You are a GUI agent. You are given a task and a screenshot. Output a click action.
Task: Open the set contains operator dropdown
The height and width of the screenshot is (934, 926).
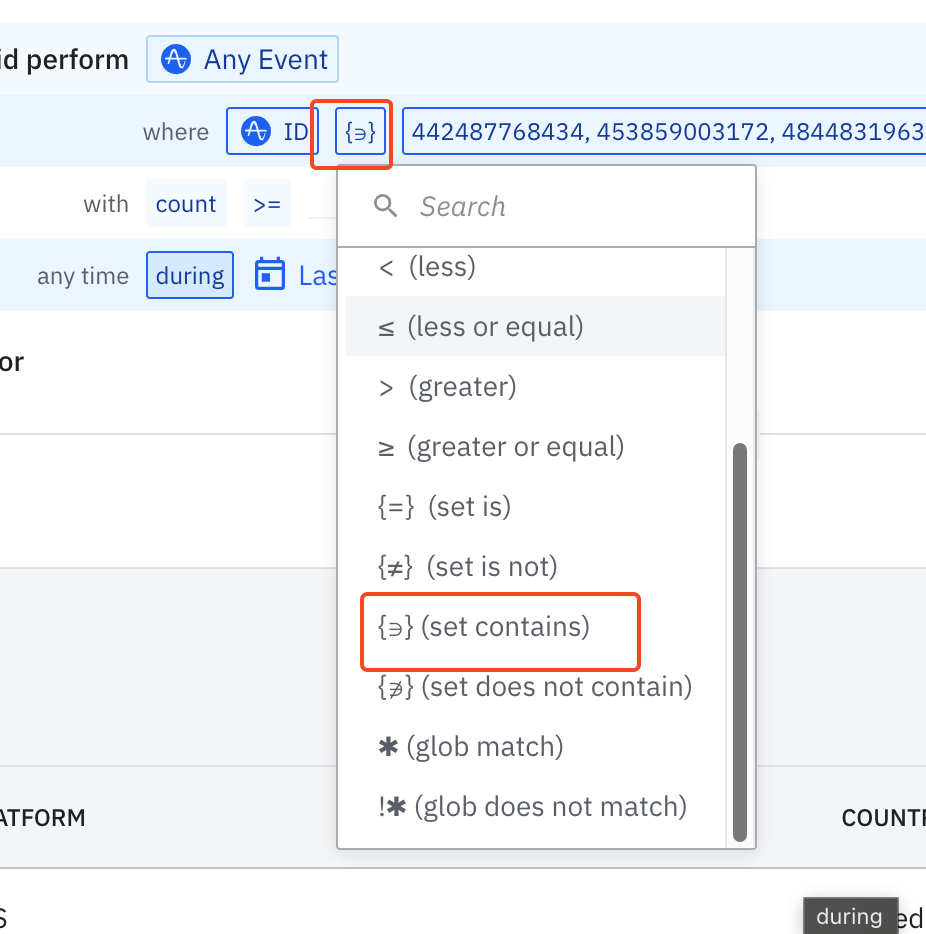tap(360, 132)
